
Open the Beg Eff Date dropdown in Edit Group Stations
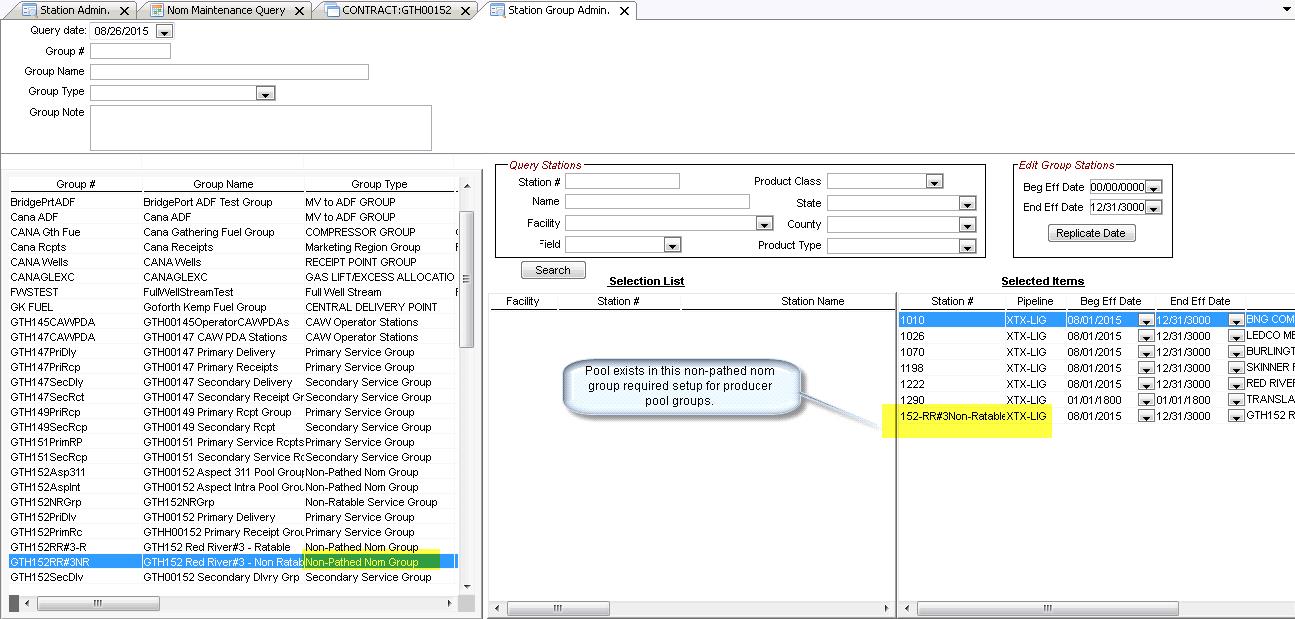[1153, 188]
